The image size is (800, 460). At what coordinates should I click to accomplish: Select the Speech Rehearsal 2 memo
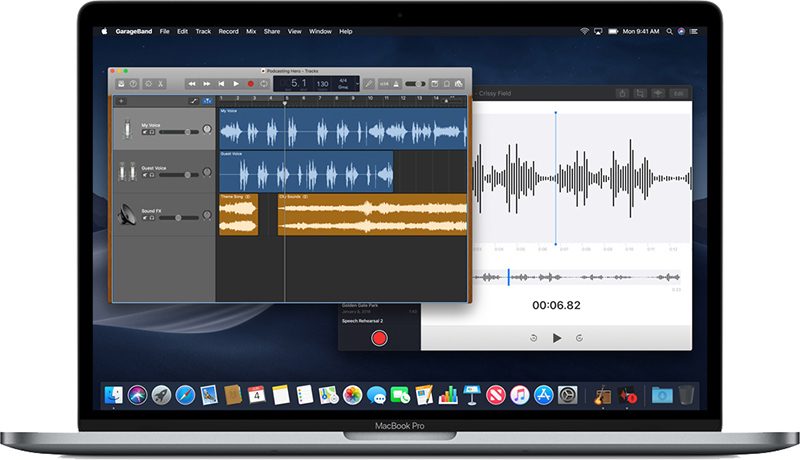pyautogui.click(x=363, y=321)
